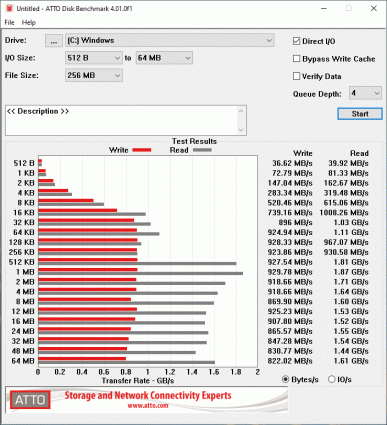Close the ATTO Disk Benchmark window

click(374, 8)
